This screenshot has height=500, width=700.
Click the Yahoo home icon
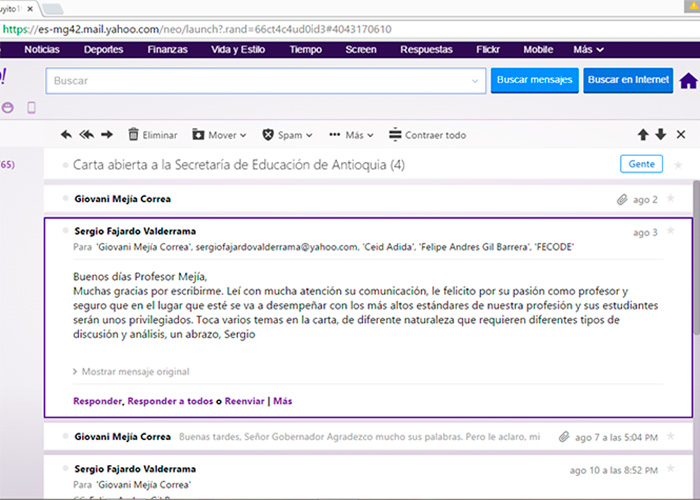pos(688,81)
